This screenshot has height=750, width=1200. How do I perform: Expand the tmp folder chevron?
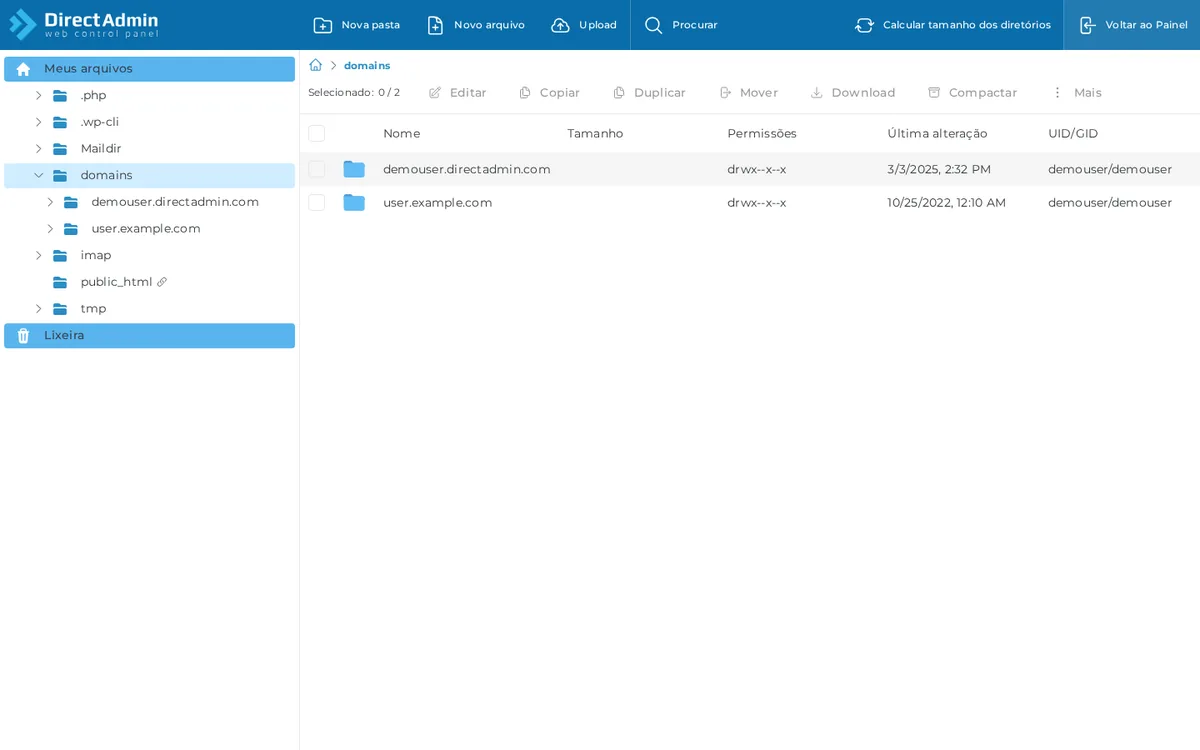point(39,309)
